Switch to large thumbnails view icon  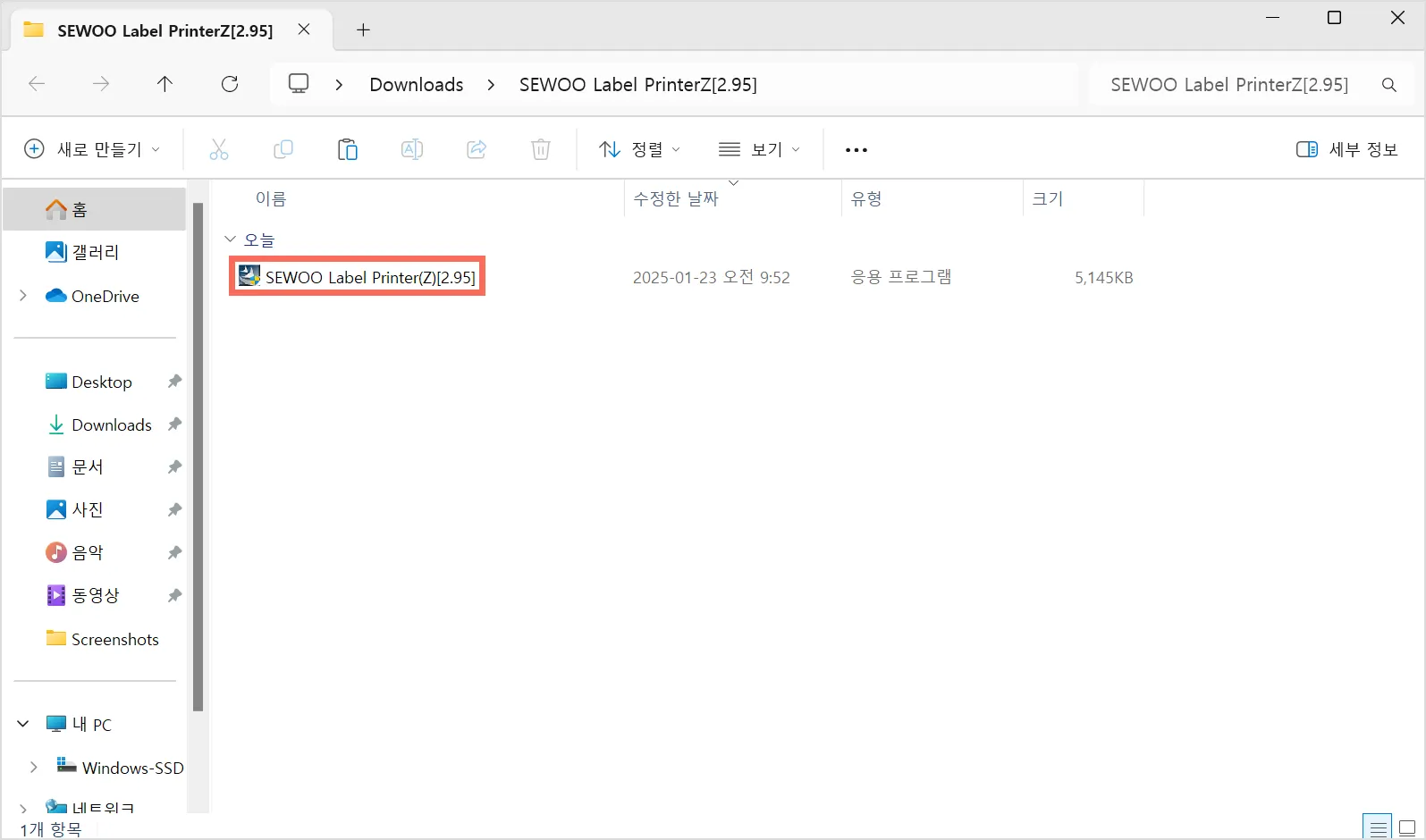(x=1407, y=827)
